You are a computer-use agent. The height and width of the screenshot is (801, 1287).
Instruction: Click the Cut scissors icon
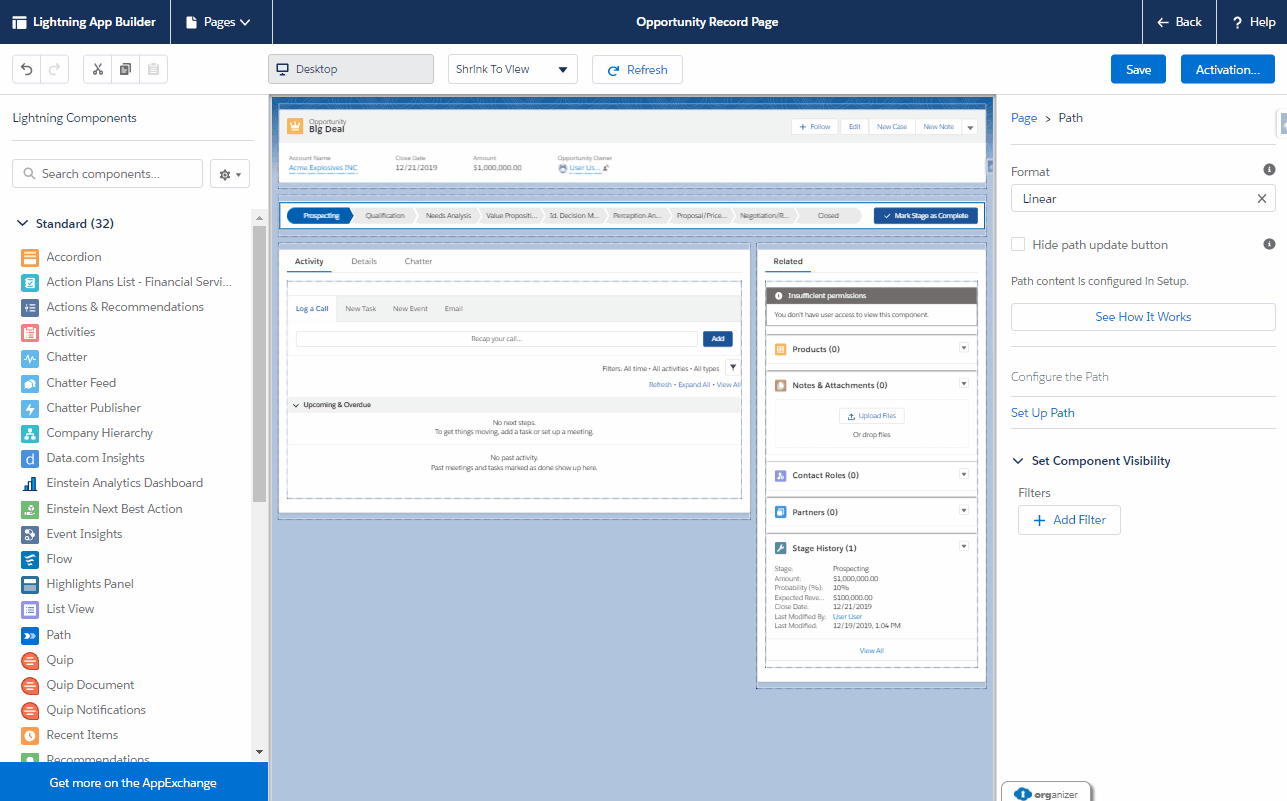click(x=98, y=69)
